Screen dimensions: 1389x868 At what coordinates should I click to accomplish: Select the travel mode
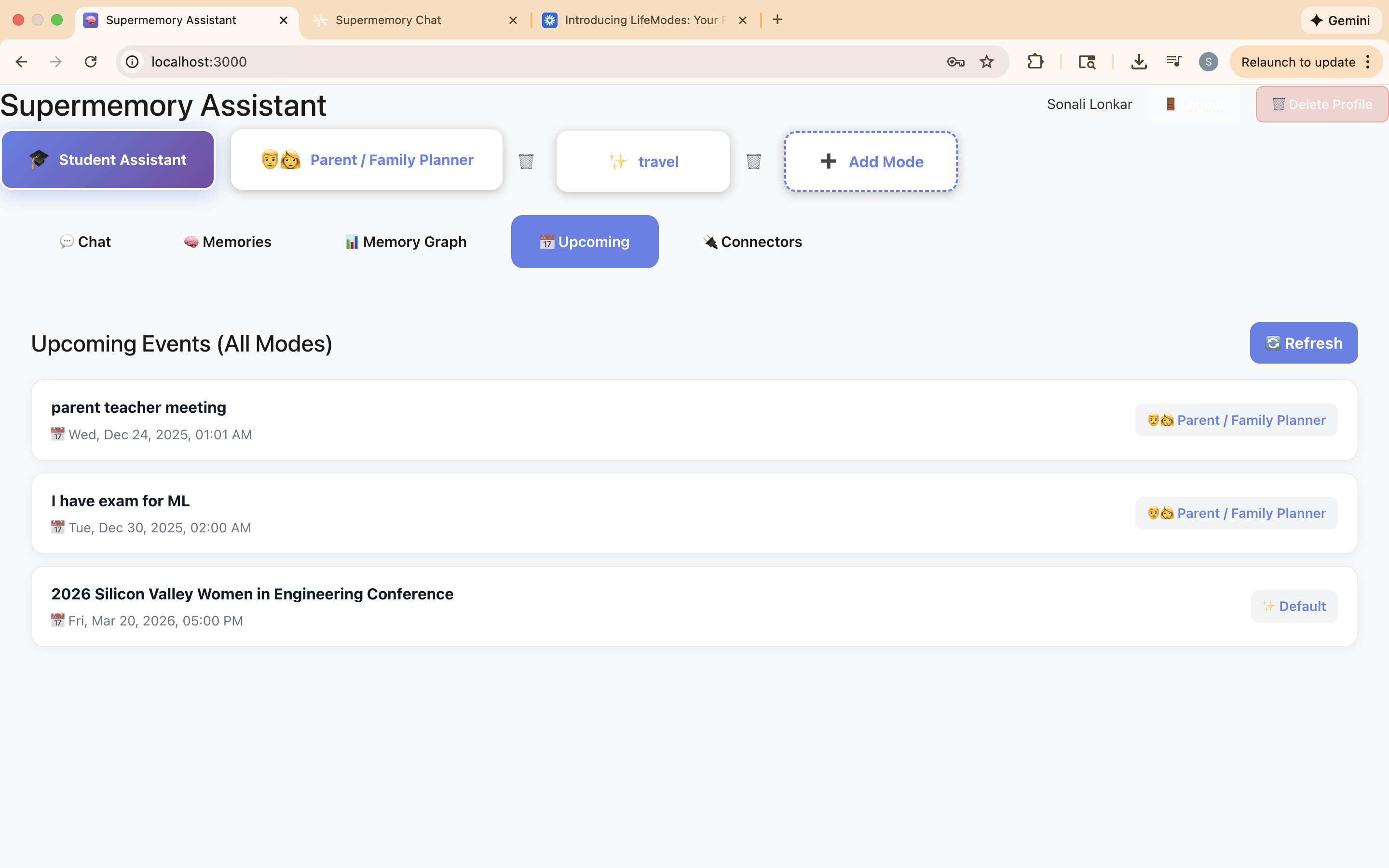[x=643, y=162]
